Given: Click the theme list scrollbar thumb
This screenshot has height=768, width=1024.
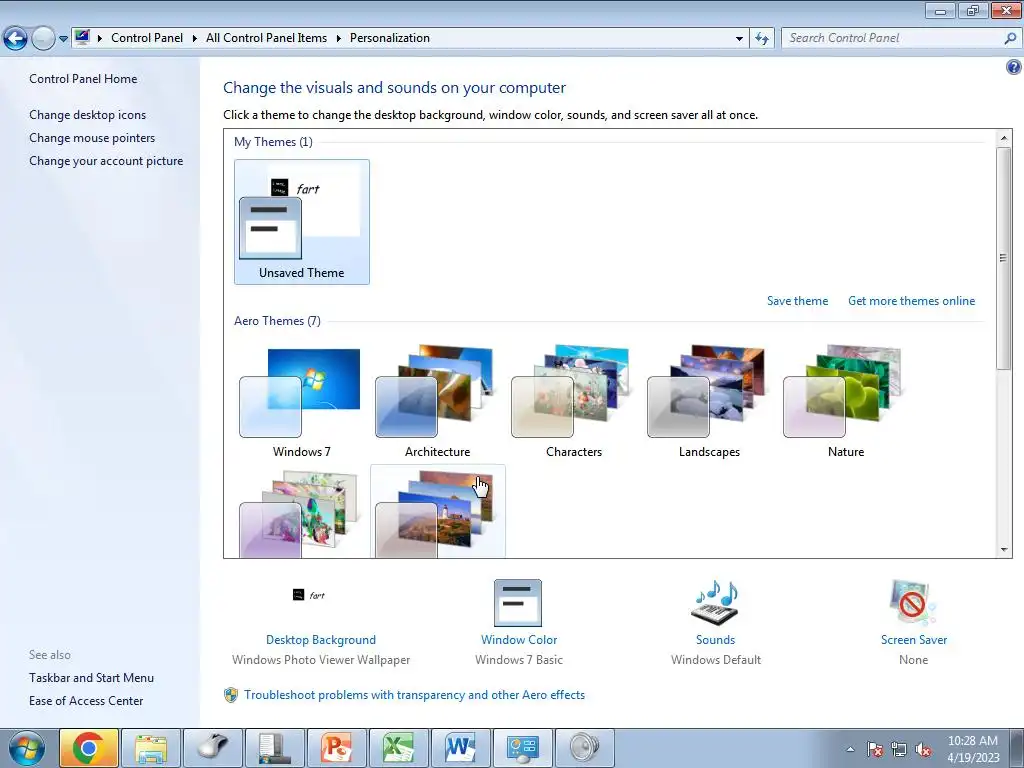Looking at the screenshot, I should [1004, 258].
